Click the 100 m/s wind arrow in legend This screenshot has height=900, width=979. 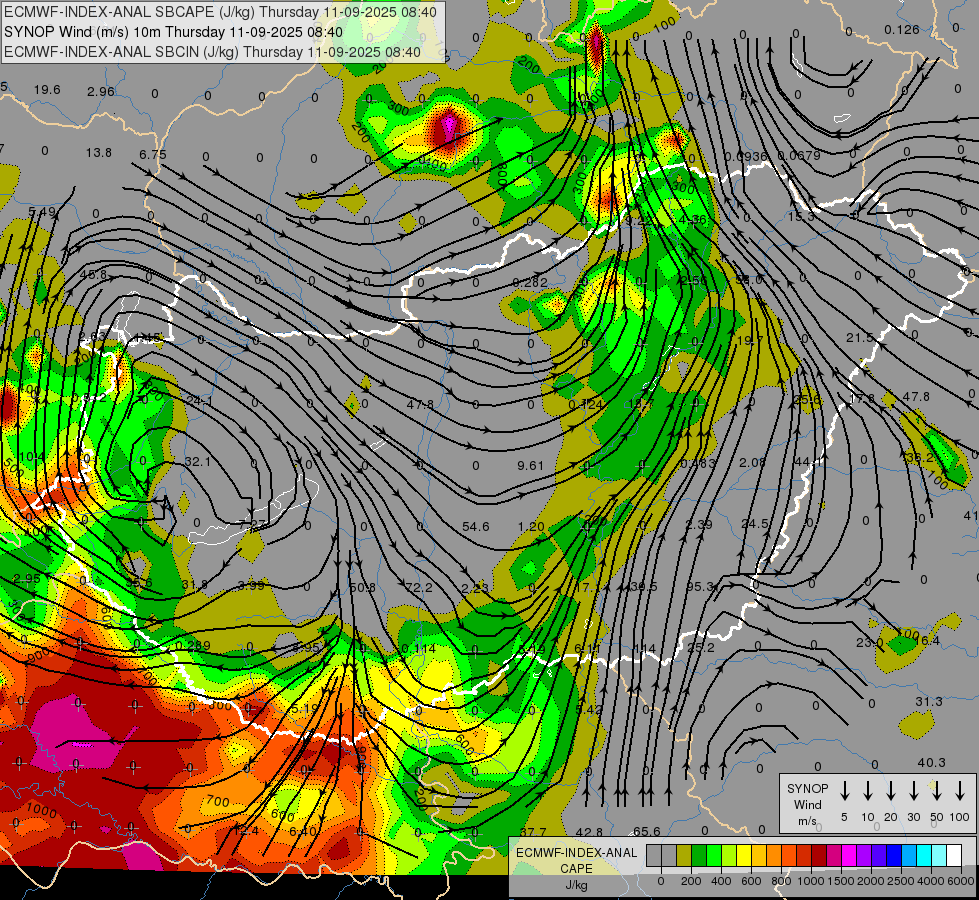pos(960,791)
